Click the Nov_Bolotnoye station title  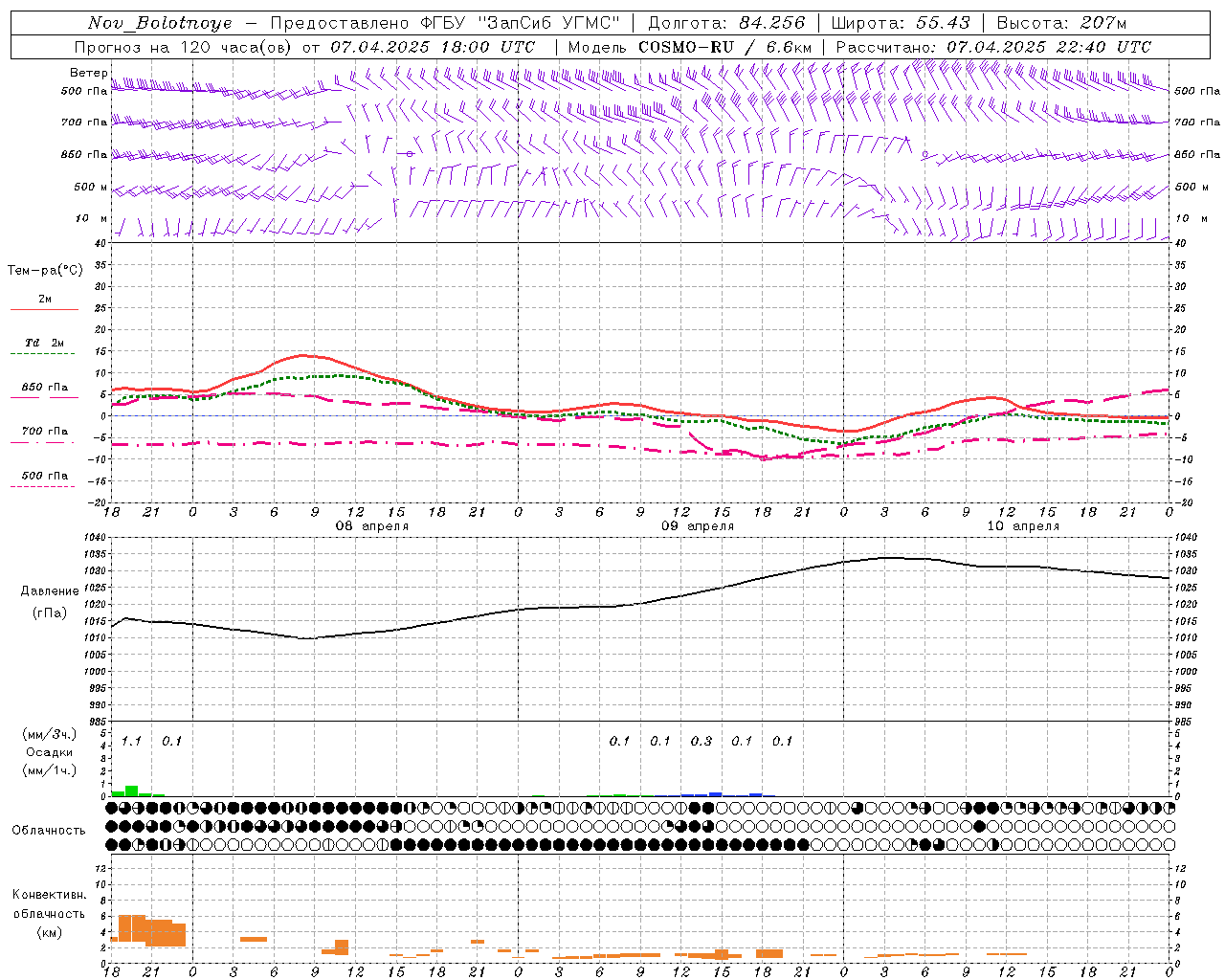[x=160, y=23]
